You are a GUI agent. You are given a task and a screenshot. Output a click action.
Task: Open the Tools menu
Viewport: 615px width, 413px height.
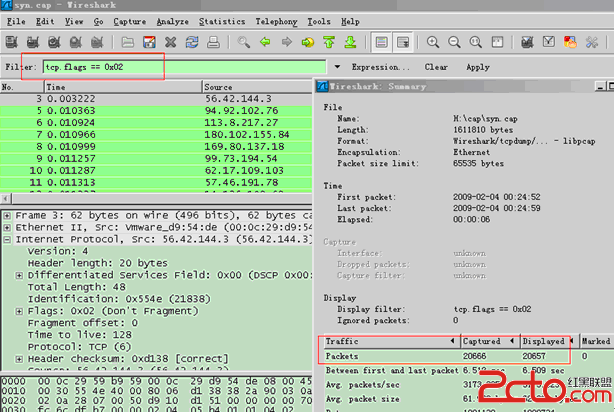(x=319, y=22)
